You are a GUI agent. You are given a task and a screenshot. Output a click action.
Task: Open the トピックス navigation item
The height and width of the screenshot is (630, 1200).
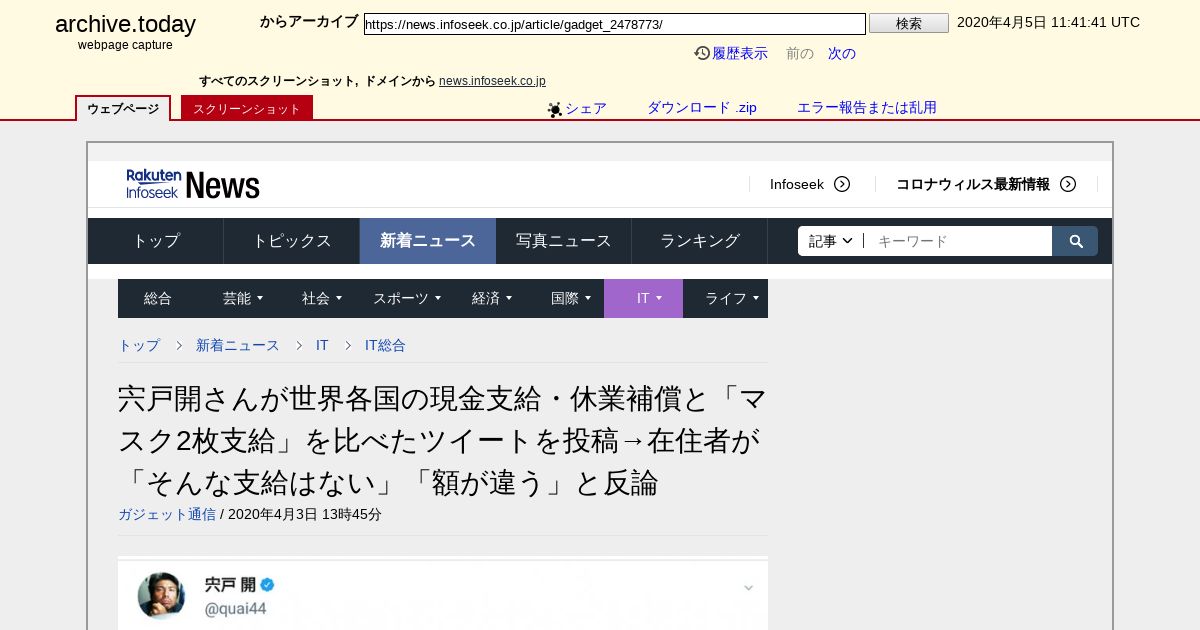292,241
